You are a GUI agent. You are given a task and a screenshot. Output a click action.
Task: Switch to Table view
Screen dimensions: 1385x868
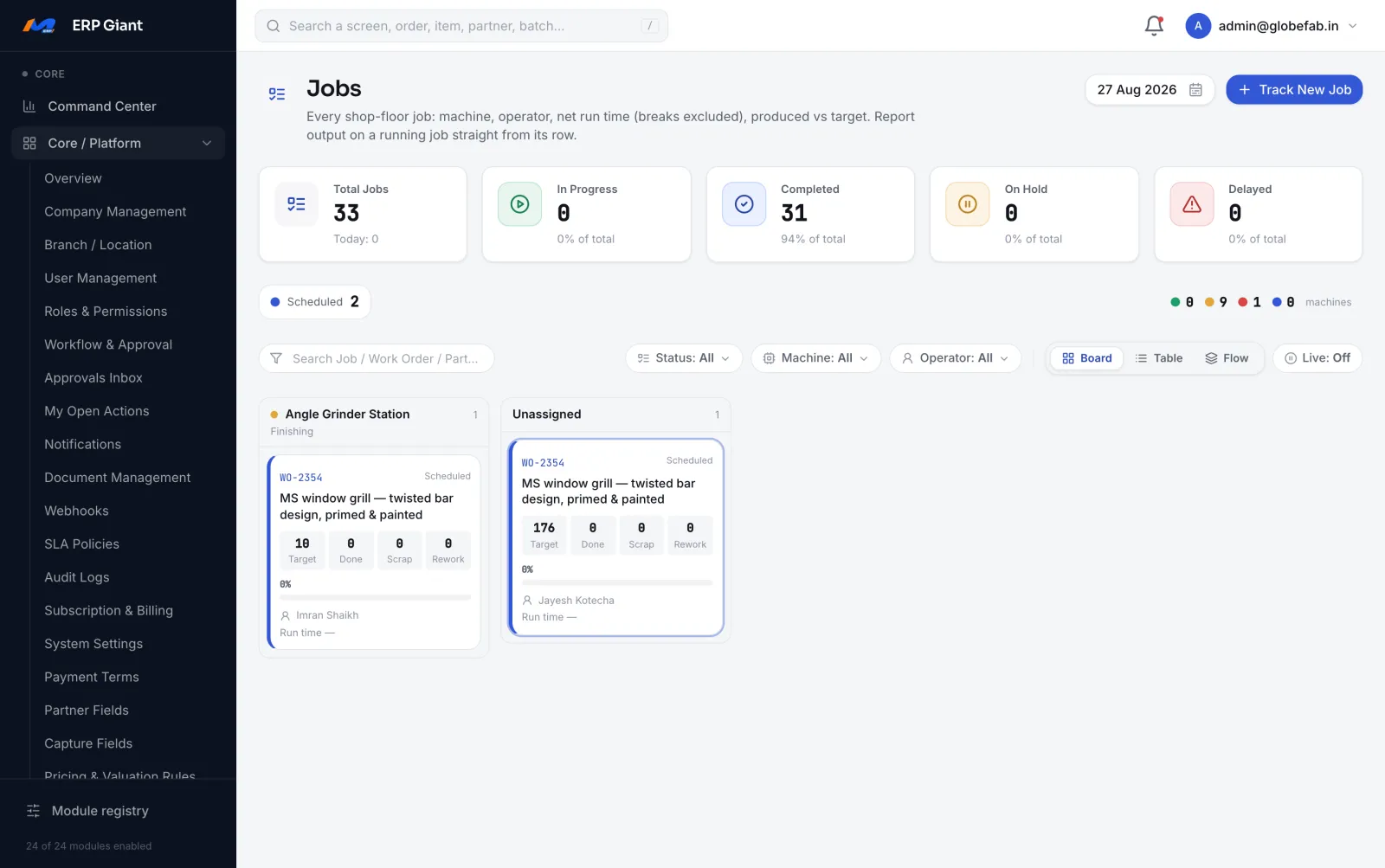[1158, 358]
